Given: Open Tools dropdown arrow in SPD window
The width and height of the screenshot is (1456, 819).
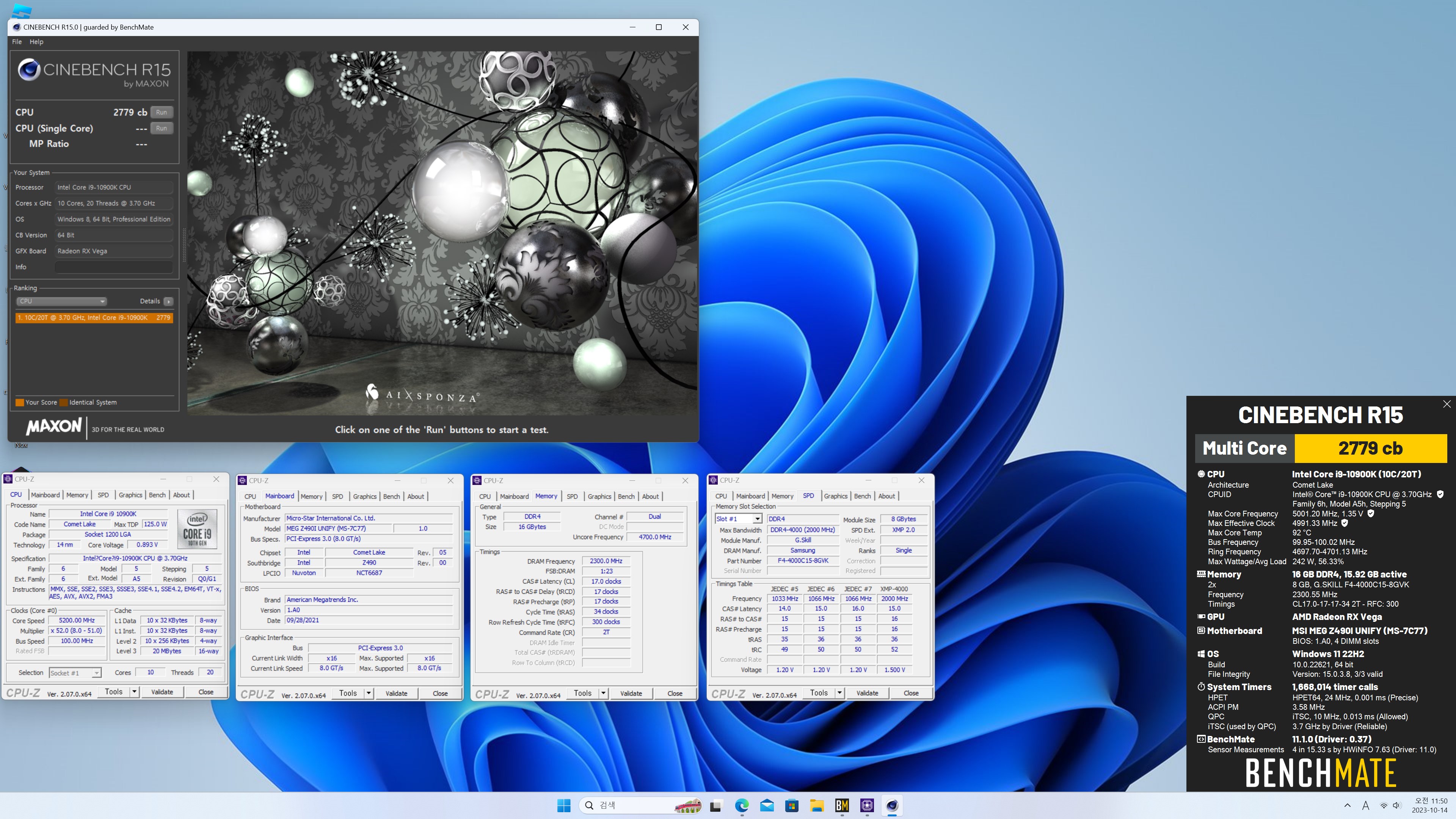Looking at the screenshot, I should [x=839, y=693].
